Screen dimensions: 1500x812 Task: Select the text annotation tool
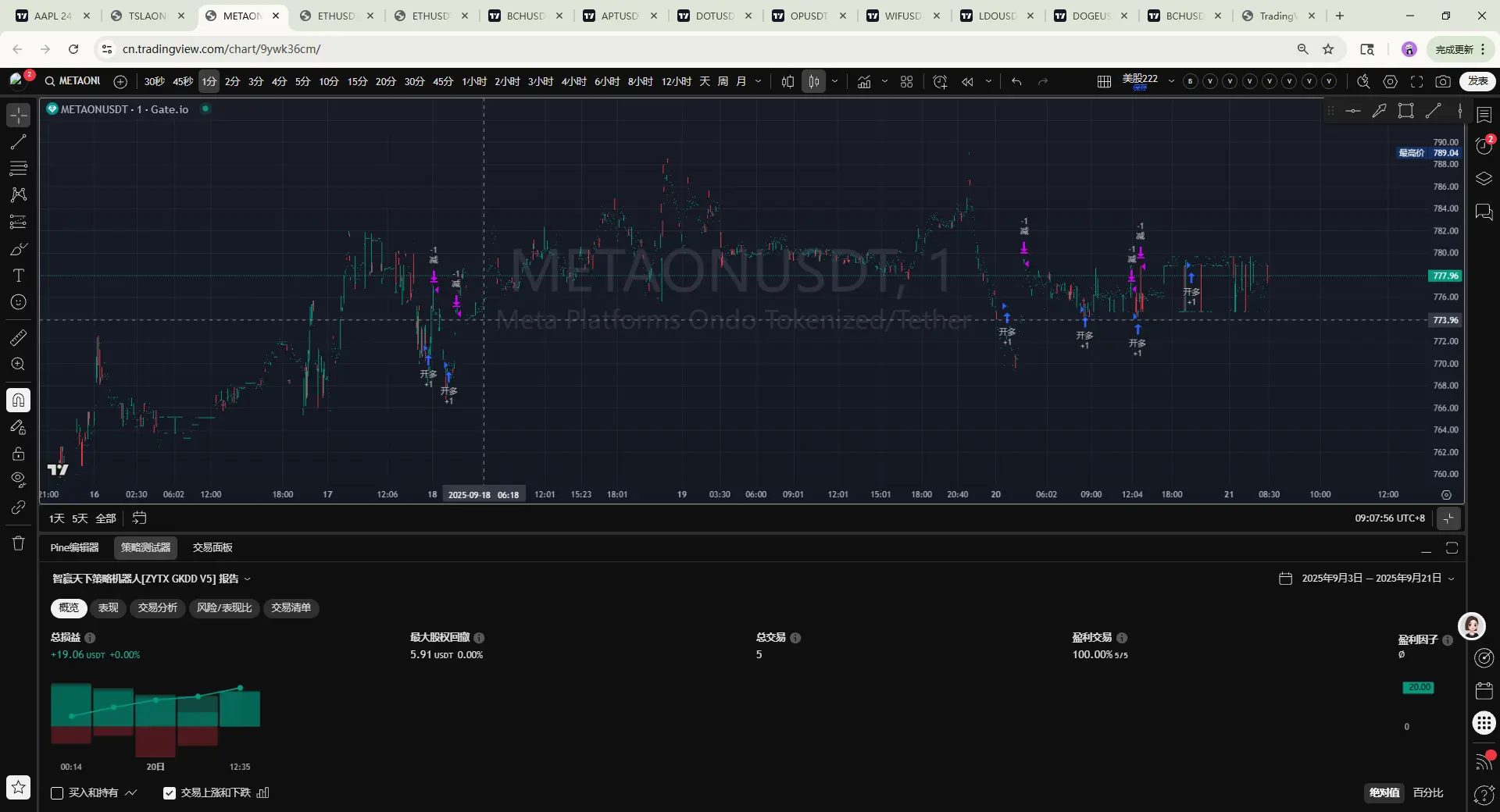[x=19, y=276]
